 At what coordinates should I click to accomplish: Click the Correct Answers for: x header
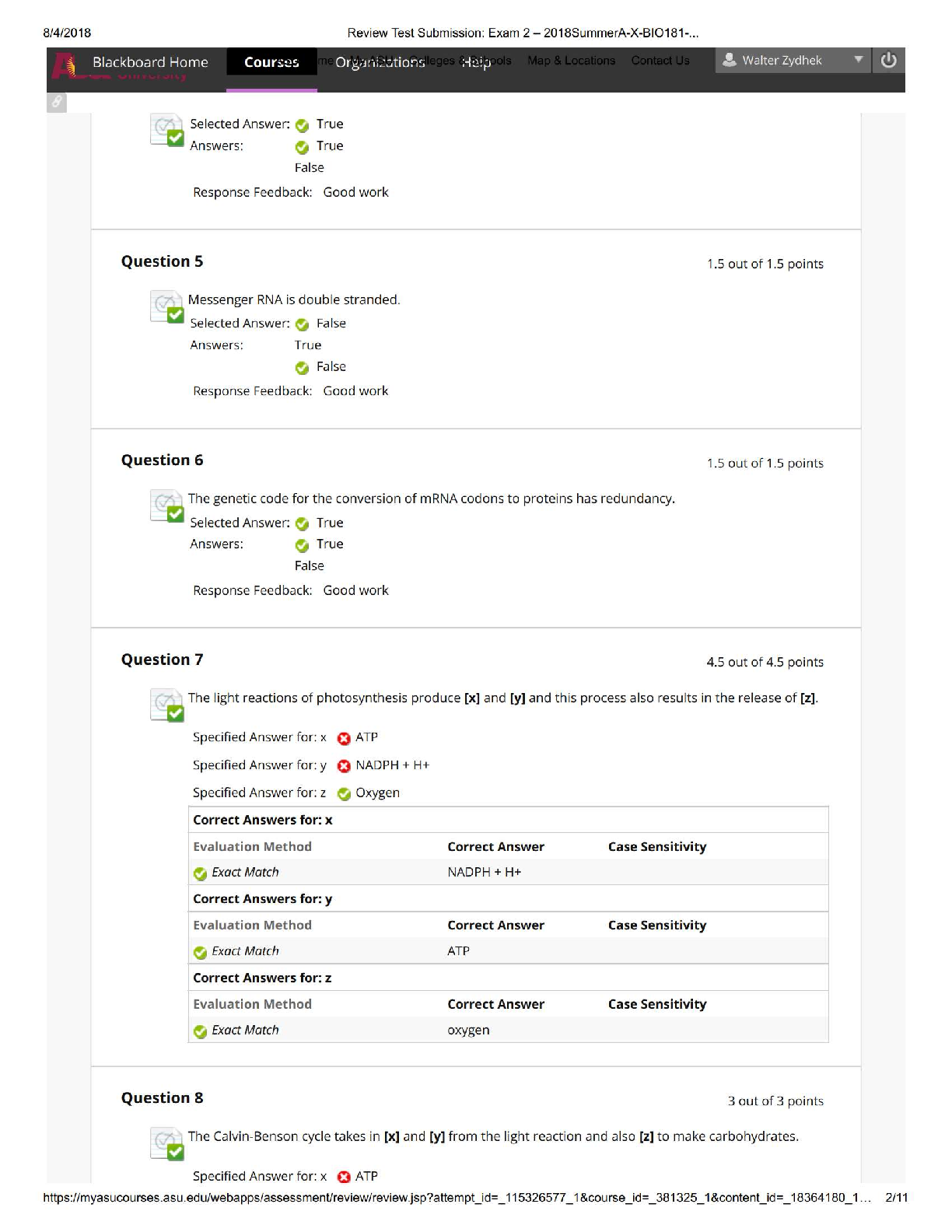pos(263,820)
